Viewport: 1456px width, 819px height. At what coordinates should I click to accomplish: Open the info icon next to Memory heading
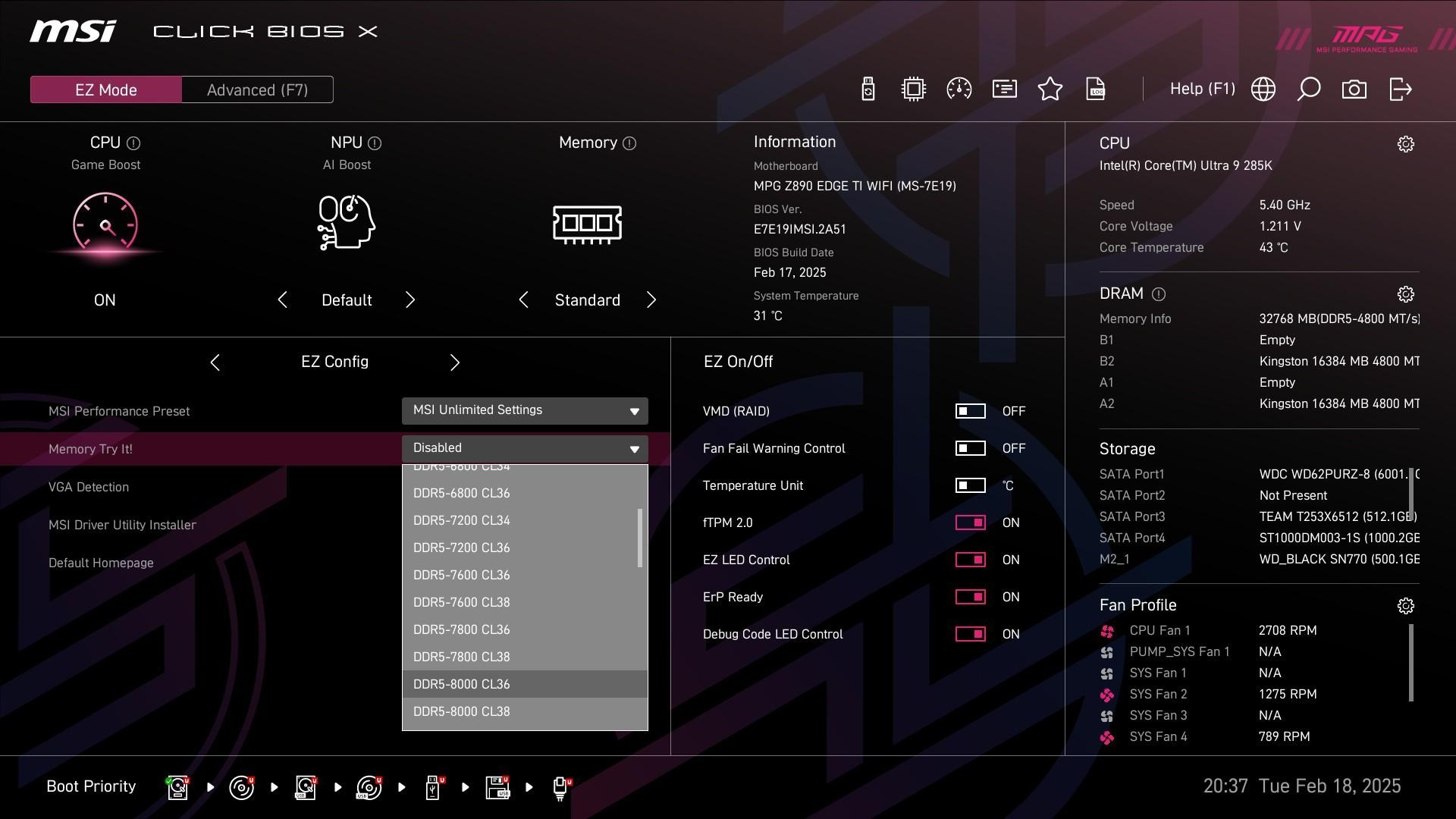coord(629,143)
